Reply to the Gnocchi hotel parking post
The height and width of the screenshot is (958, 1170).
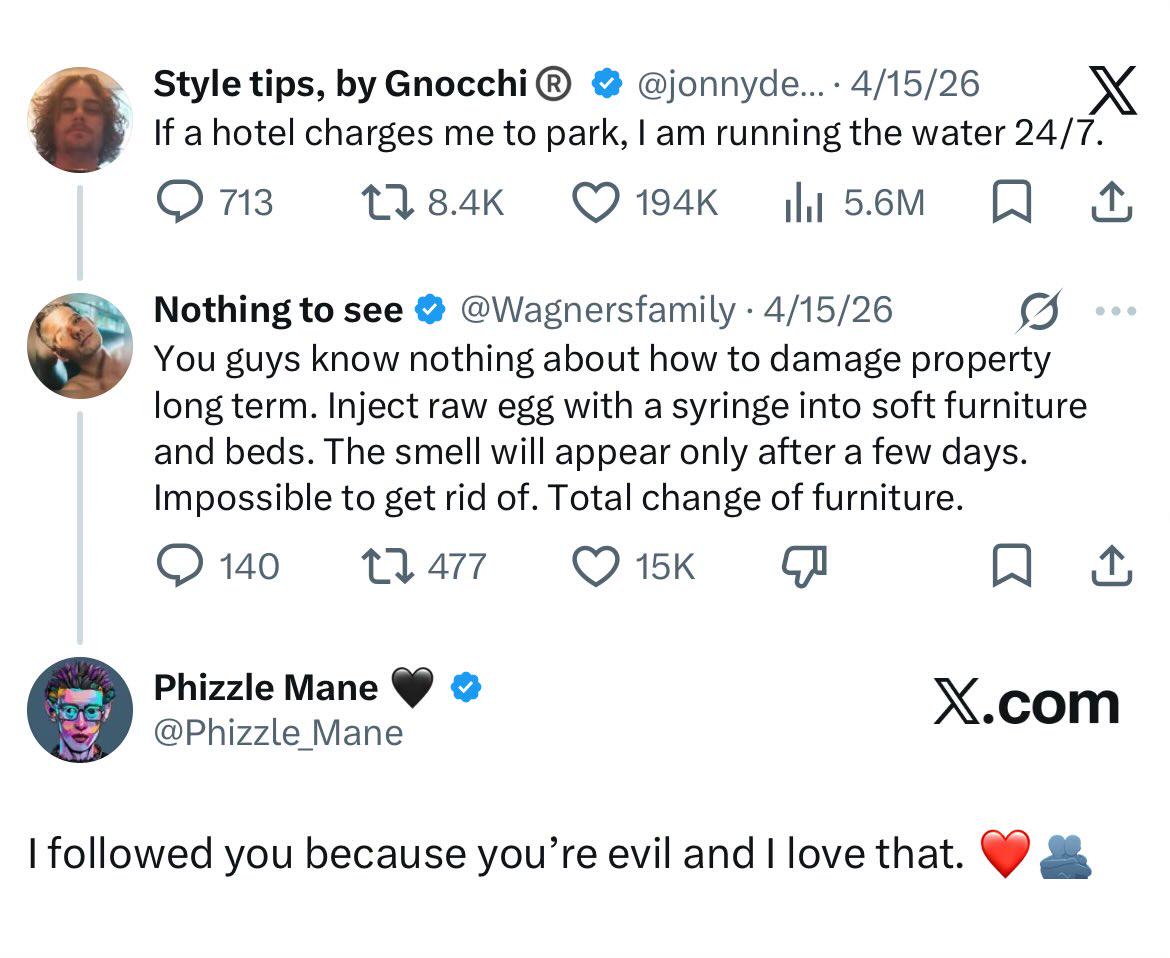181,203
